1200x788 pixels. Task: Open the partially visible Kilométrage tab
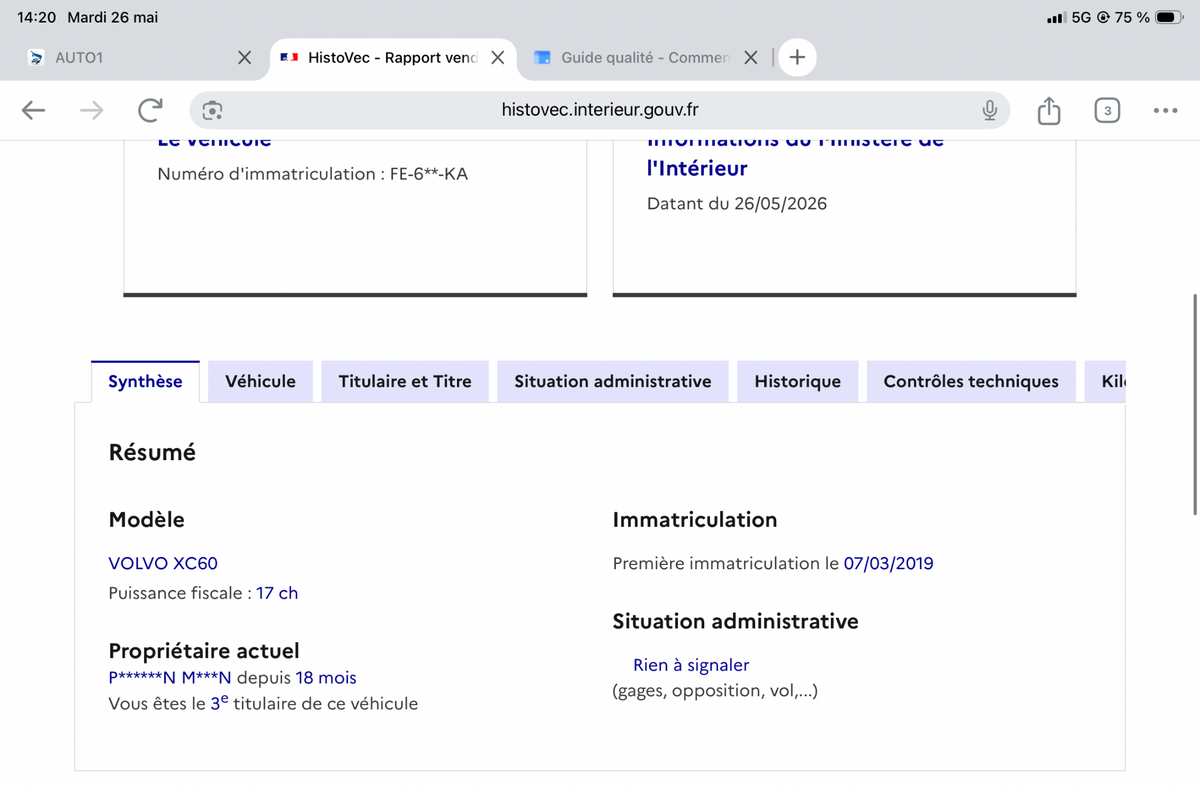(x=1105, y=381)
